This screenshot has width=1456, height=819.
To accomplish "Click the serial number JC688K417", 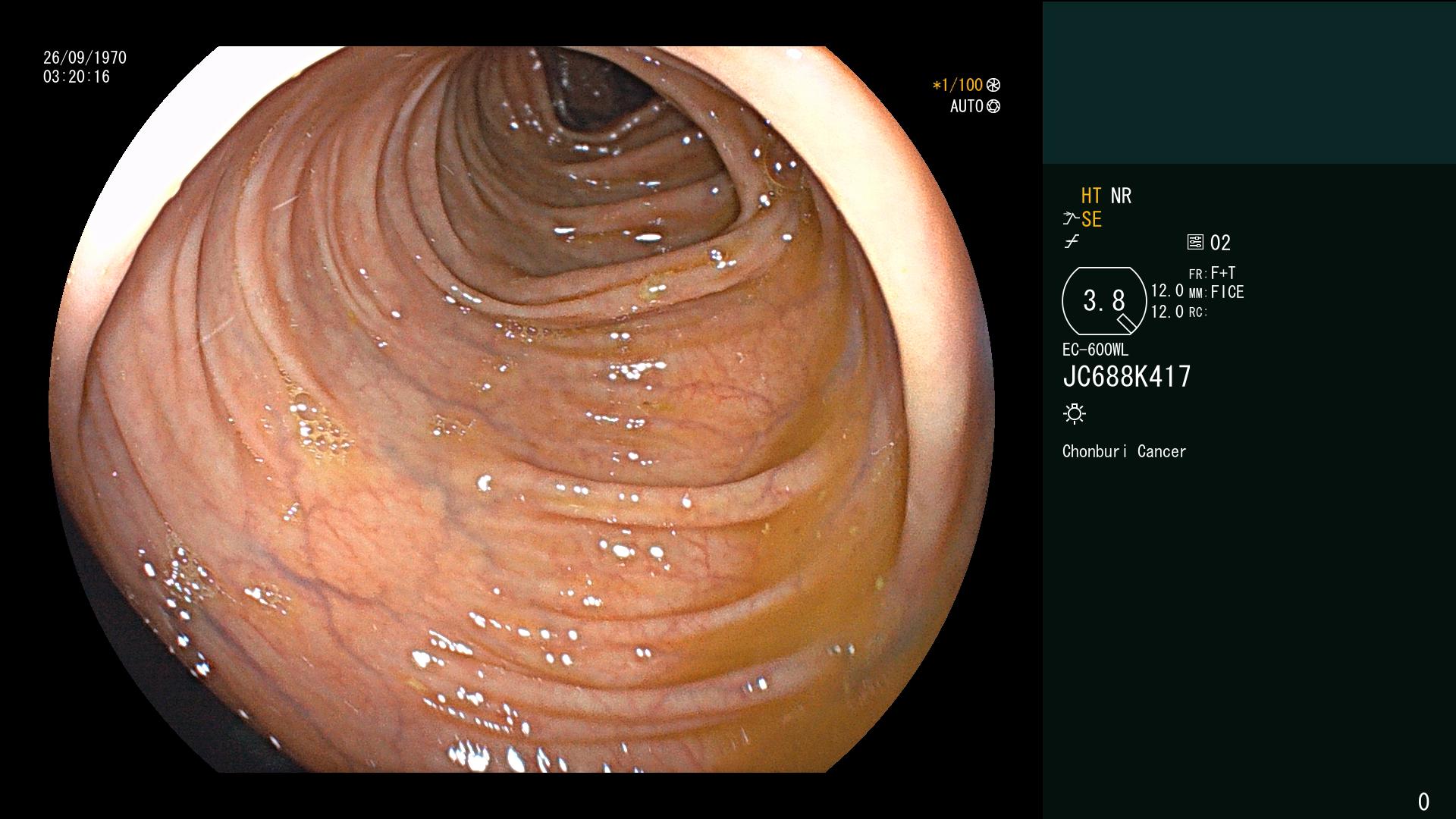I will point(1127,376).
